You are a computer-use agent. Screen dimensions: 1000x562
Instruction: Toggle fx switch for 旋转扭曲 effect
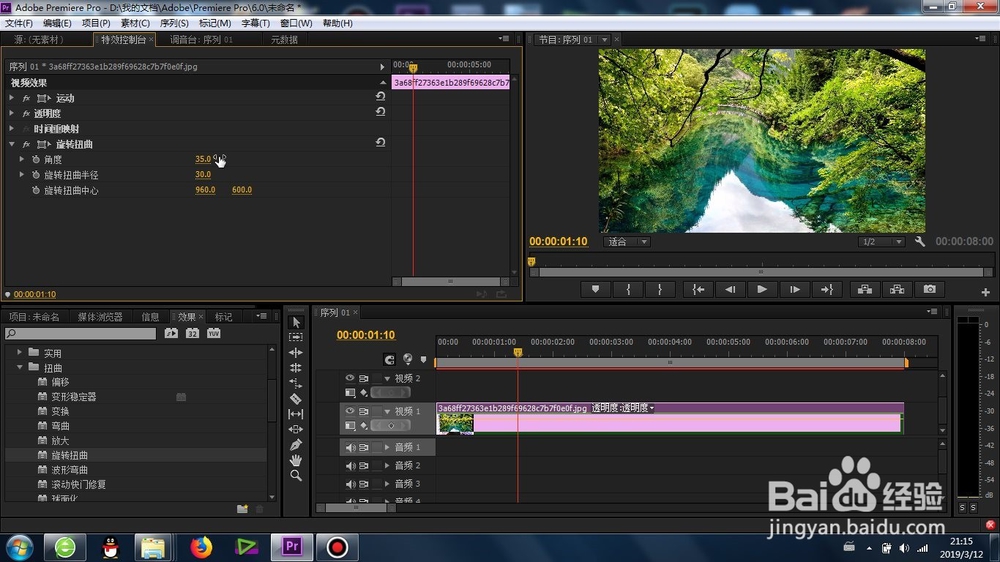pos(26,145)
